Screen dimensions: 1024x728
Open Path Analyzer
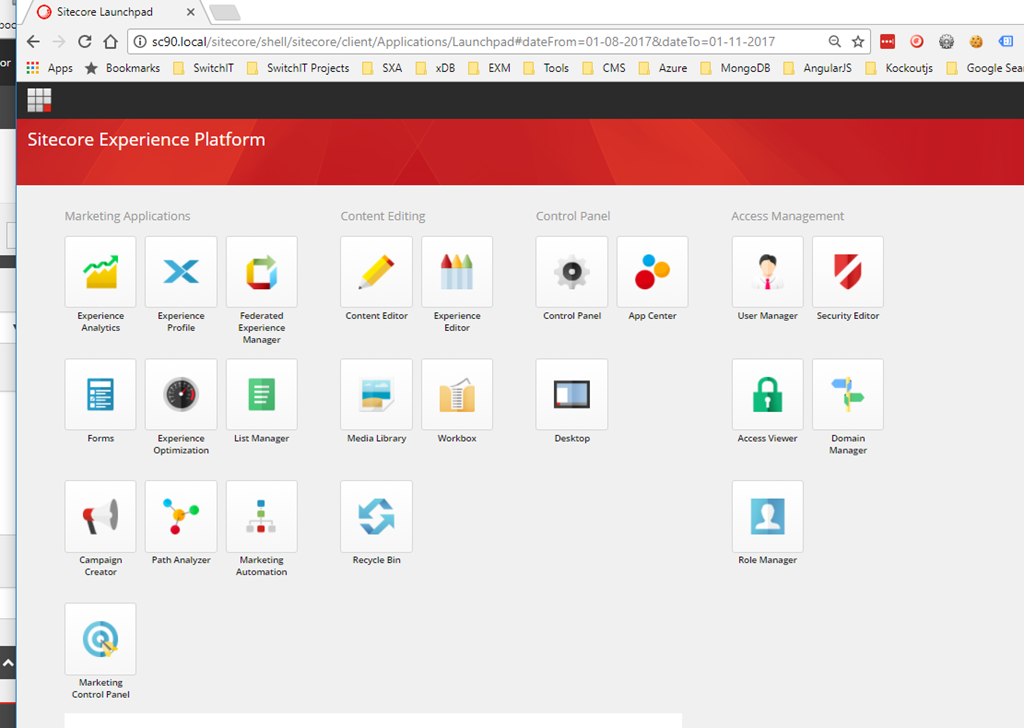click(181, 516)
